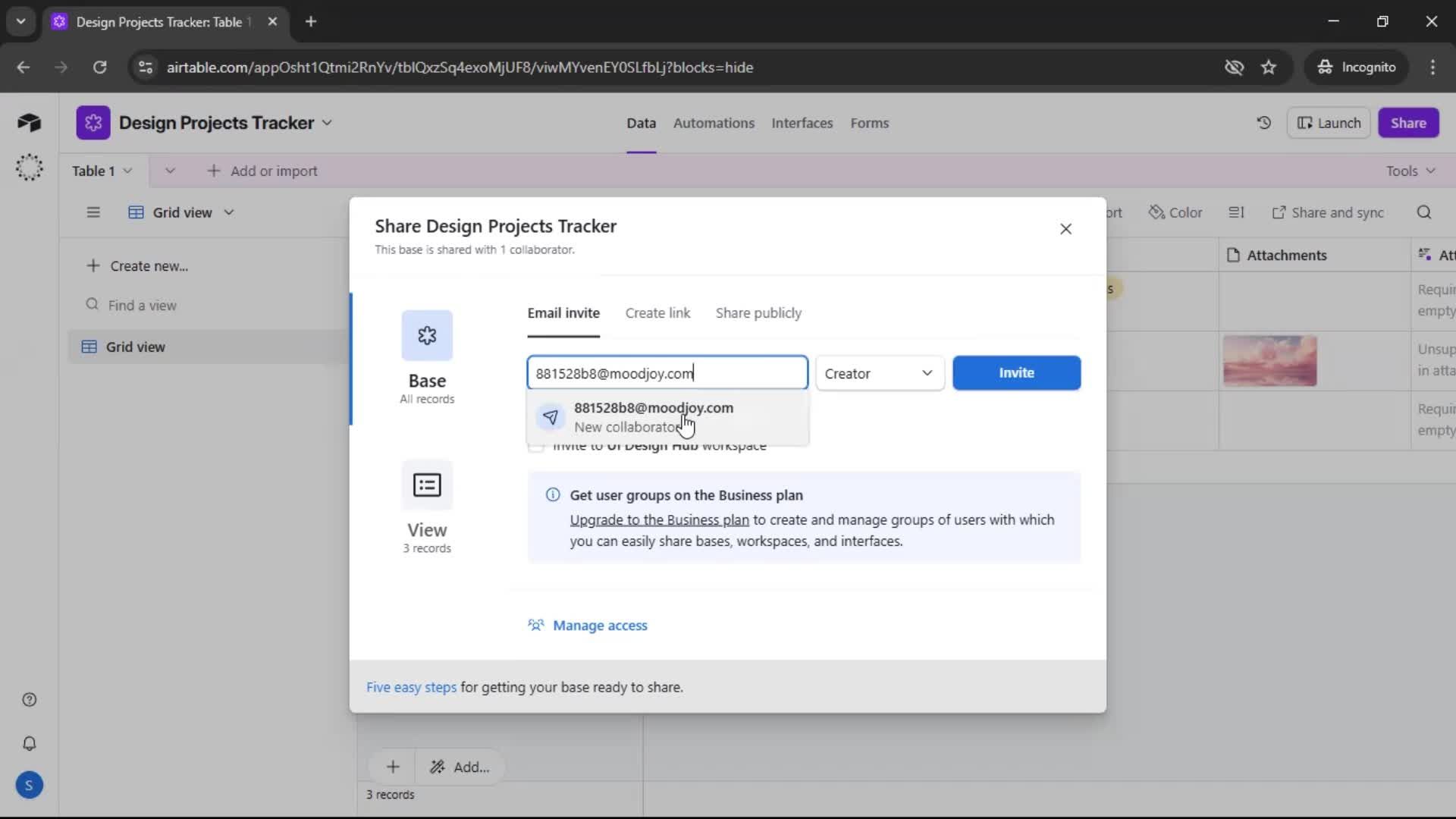Viewport: 1456px width, 819px height.
Task: Click the Airtable home logo icon
Action: [x=29, y=122]
